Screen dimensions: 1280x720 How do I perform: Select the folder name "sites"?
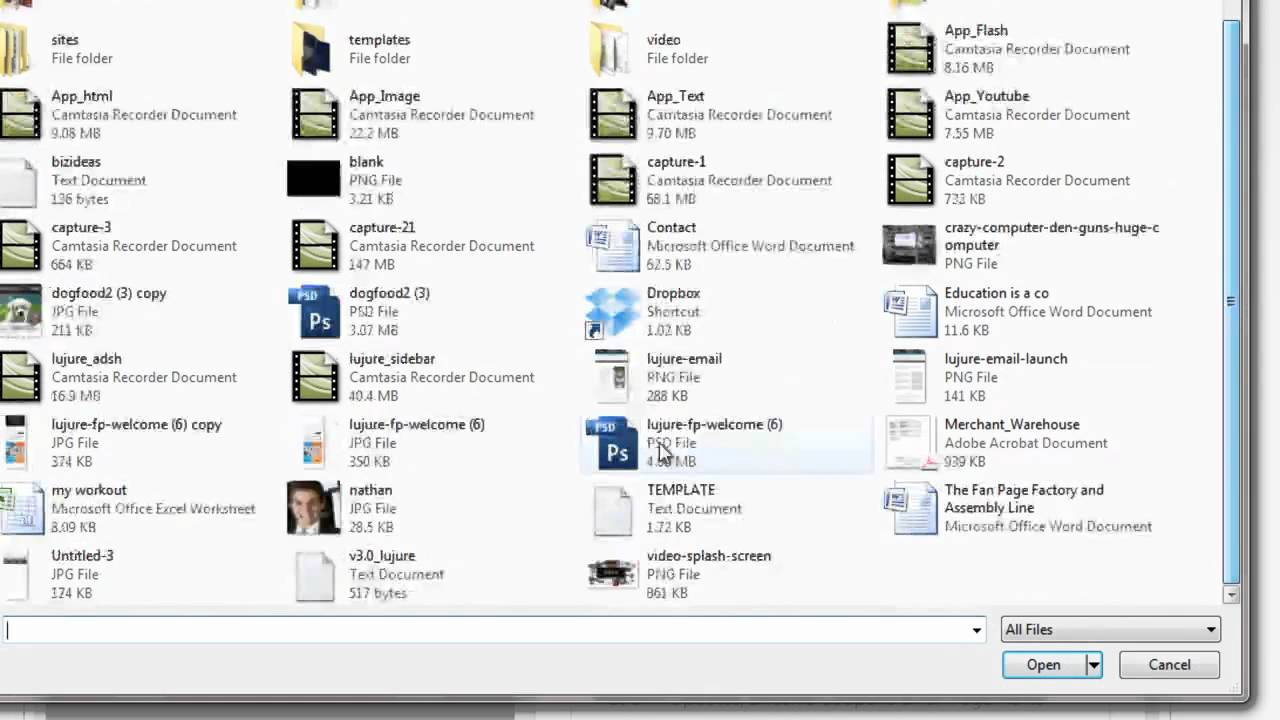click(x=65, y=40)
